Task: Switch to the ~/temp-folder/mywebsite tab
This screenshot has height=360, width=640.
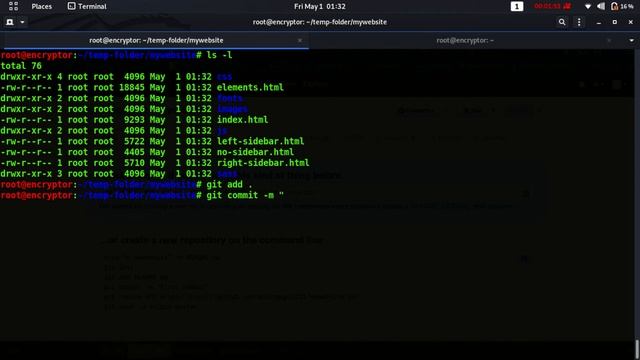Action: 156,40
